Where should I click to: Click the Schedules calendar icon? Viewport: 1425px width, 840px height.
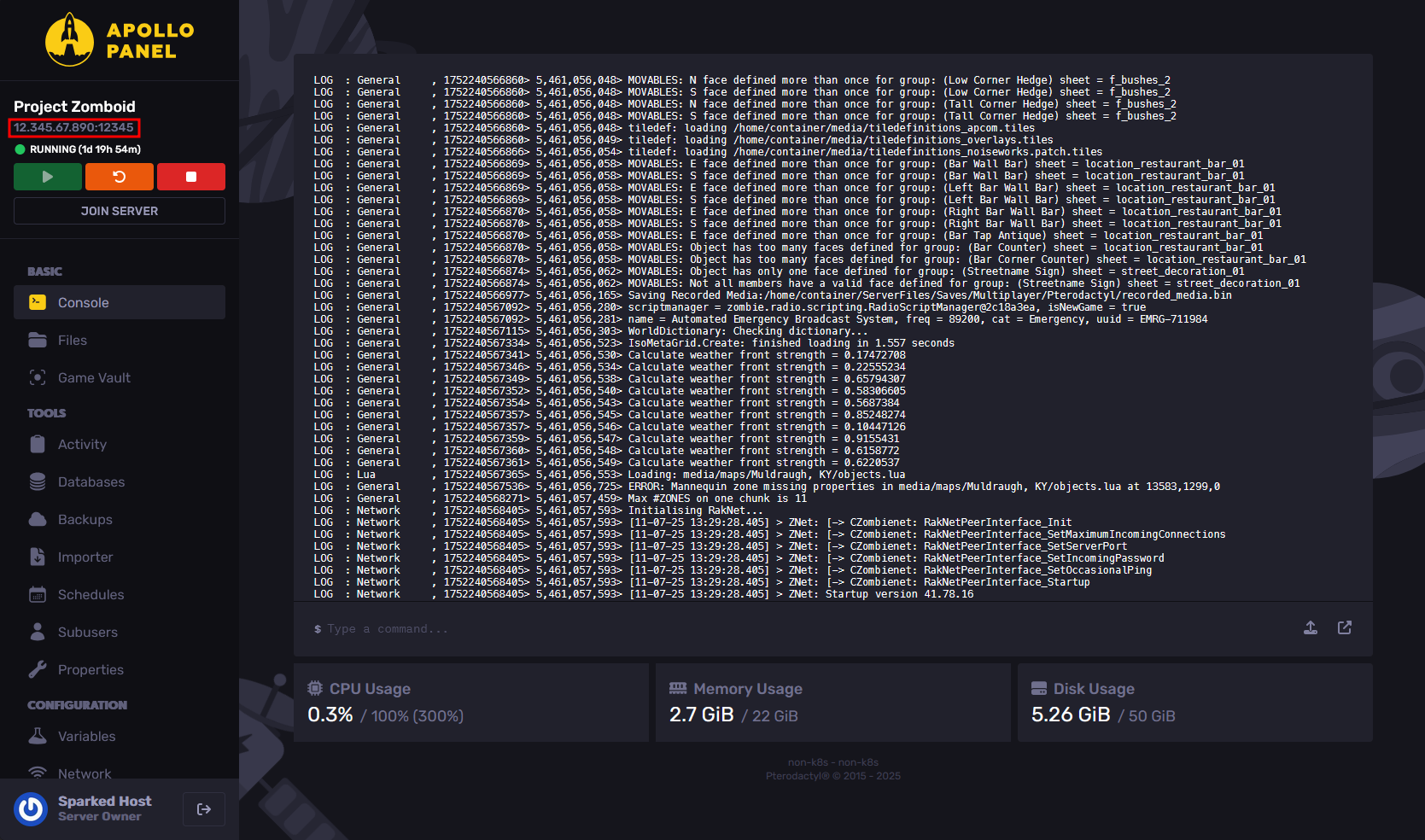tap(38, 594)
